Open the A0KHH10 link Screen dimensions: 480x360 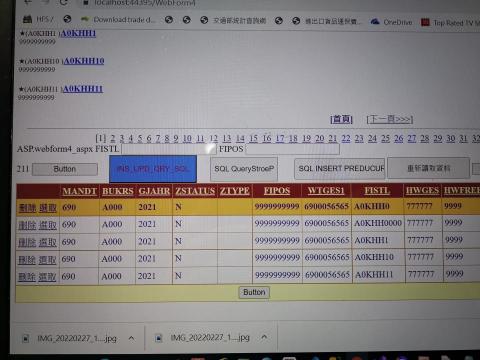[x=84, y=61]
